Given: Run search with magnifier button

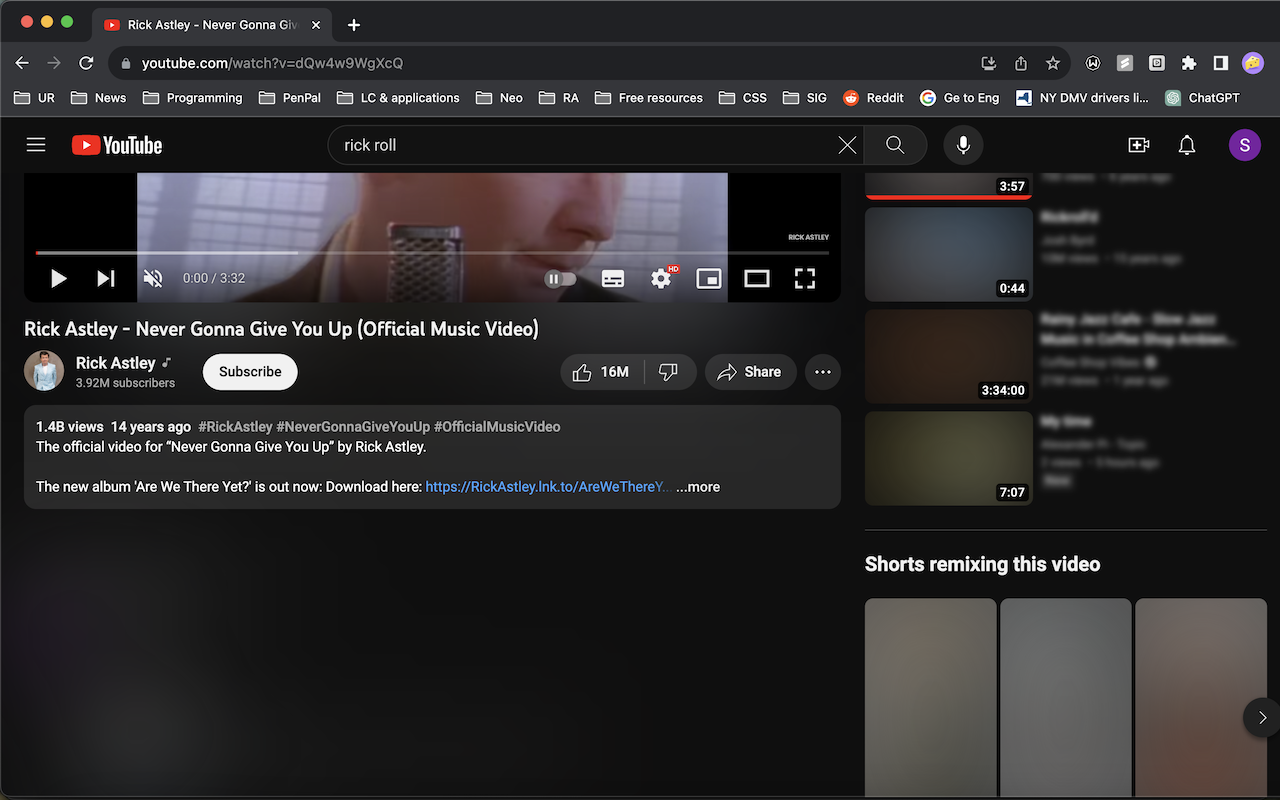Looking at the screenshot, I should [x=895, y=145].
